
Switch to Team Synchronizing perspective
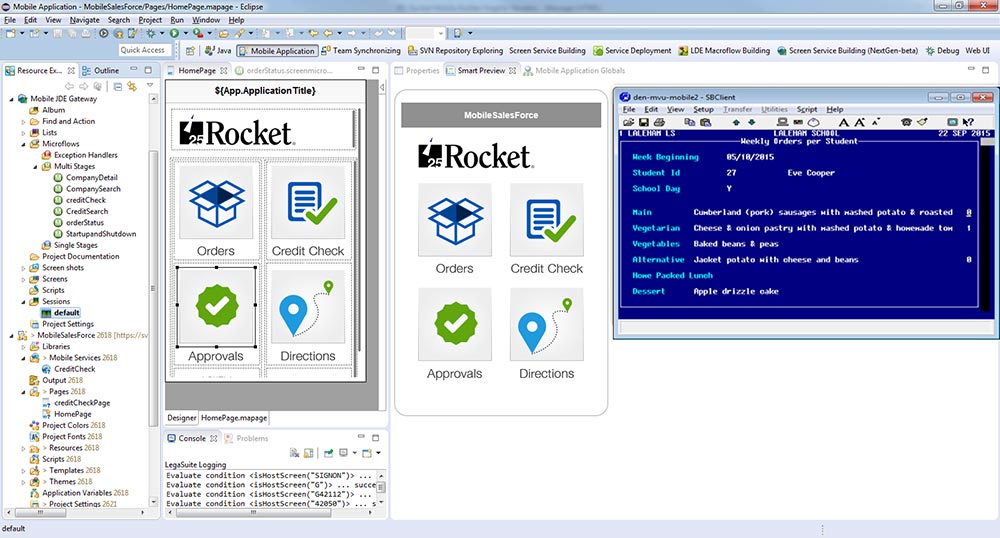pos(361,50)
